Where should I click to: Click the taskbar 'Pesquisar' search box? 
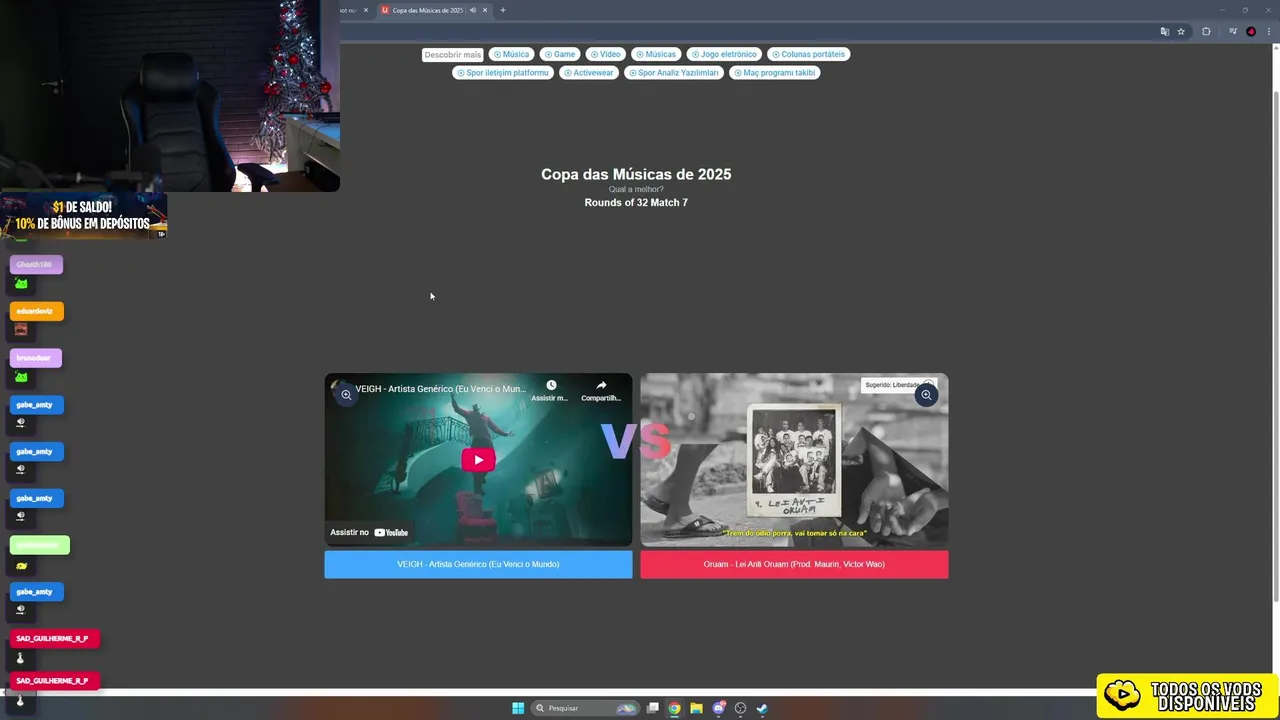pos(586,708)
